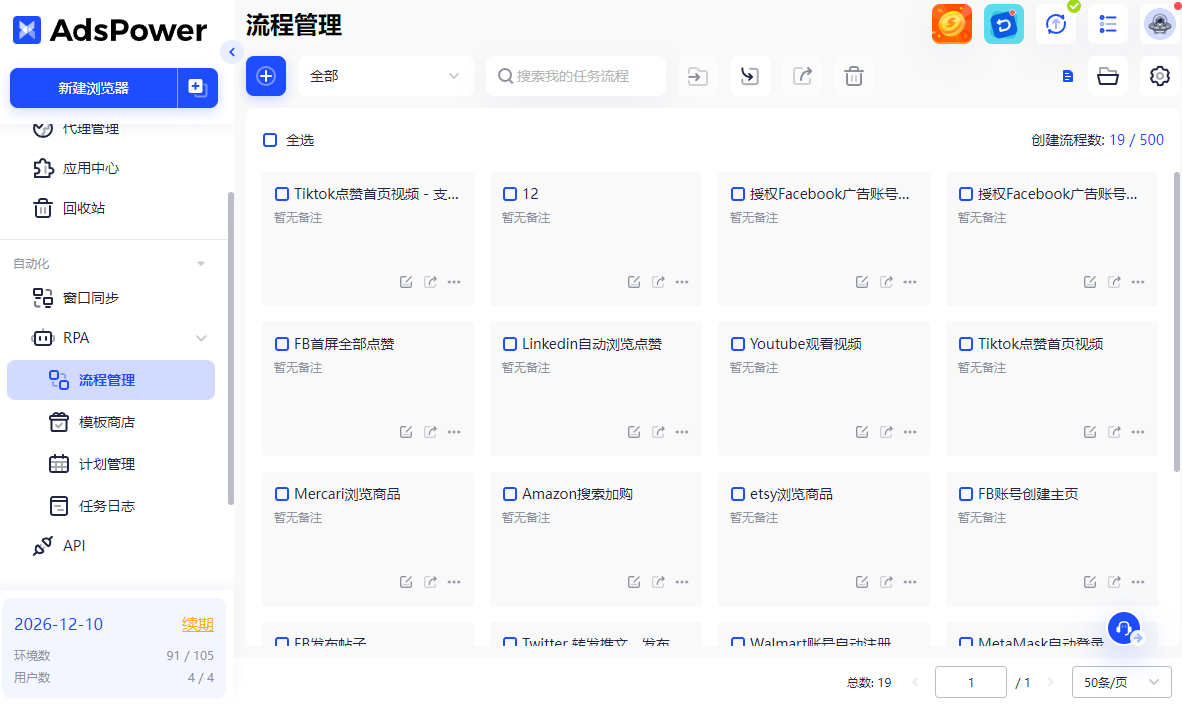Open more options on card named 12

682,282
